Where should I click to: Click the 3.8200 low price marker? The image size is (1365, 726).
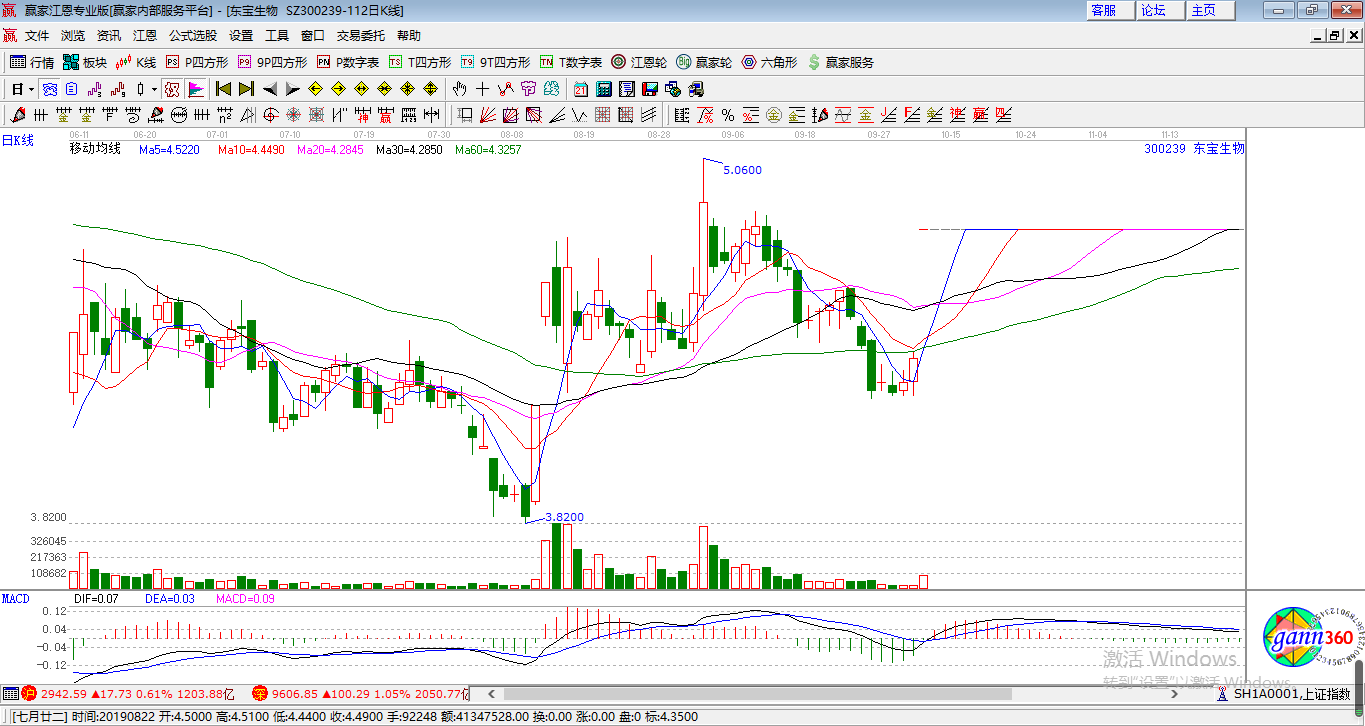tap(564, 517)
